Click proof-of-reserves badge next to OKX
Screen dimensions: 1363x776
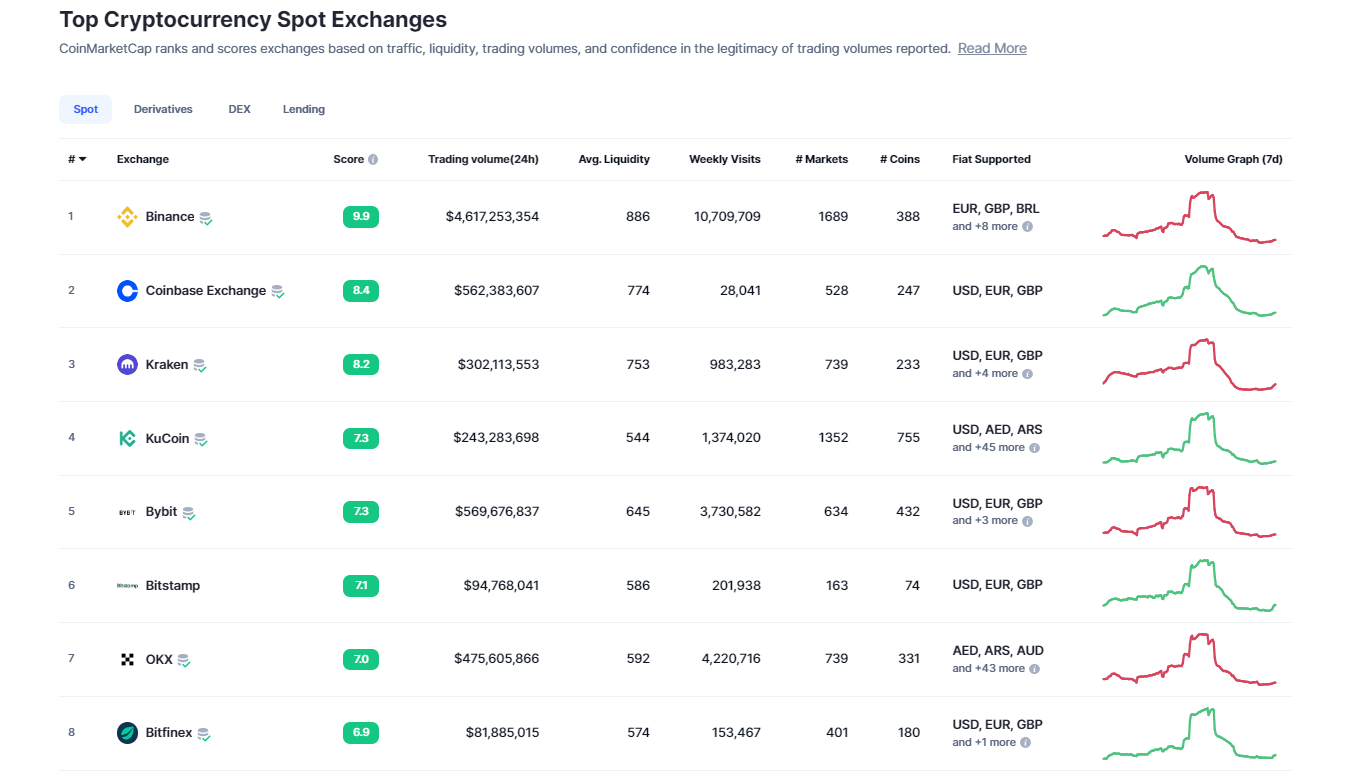click(184, 661)
